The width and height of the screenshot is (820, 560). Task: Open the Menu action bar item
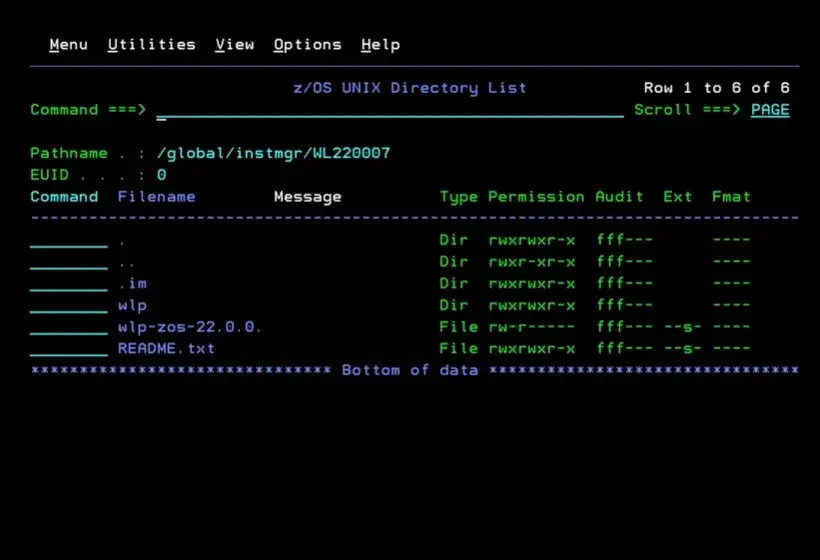(69, 45)
